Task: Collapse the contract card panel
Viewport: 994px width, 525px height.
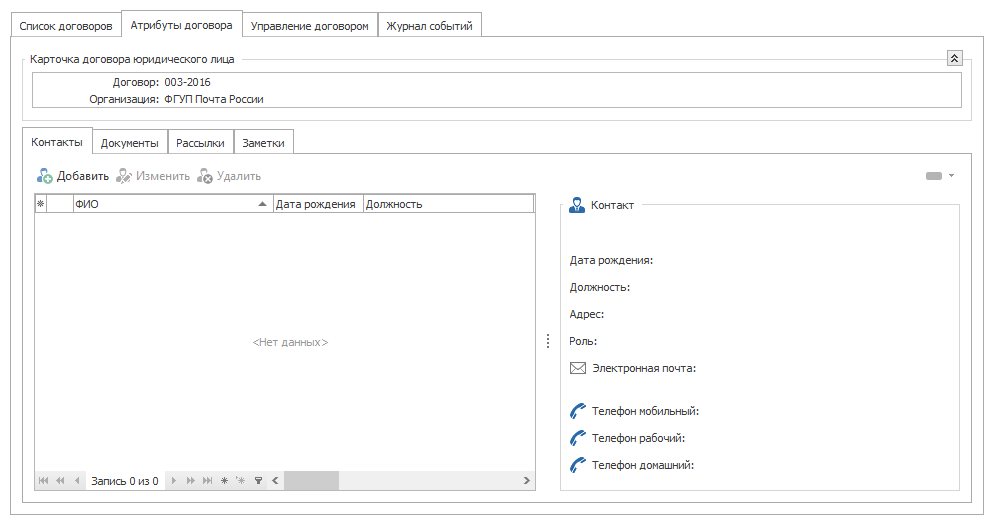Action: click(x=955, y=58)
